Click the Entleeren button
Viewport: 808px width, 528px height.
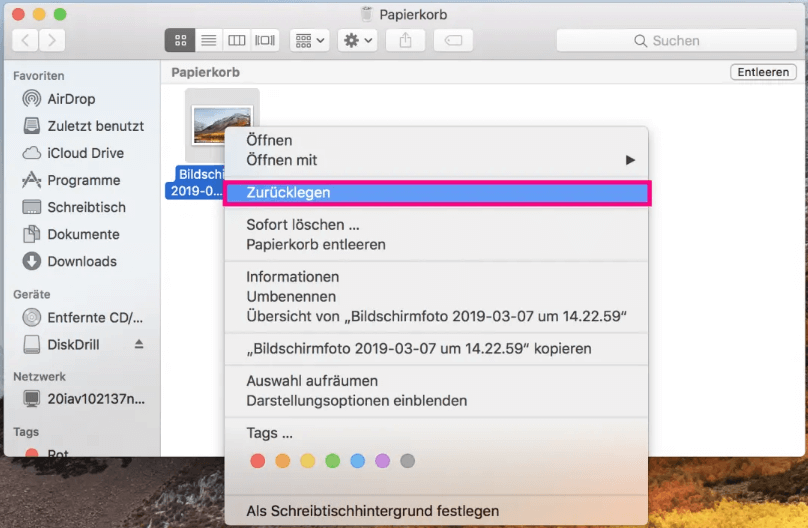coord(764,72)
